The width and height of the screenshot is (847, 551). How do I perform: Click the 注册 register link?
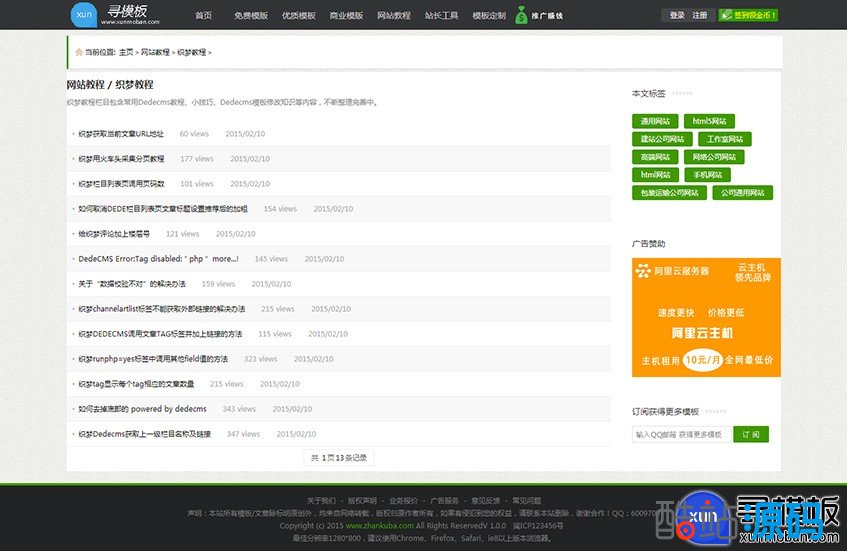tap(700, 16)
